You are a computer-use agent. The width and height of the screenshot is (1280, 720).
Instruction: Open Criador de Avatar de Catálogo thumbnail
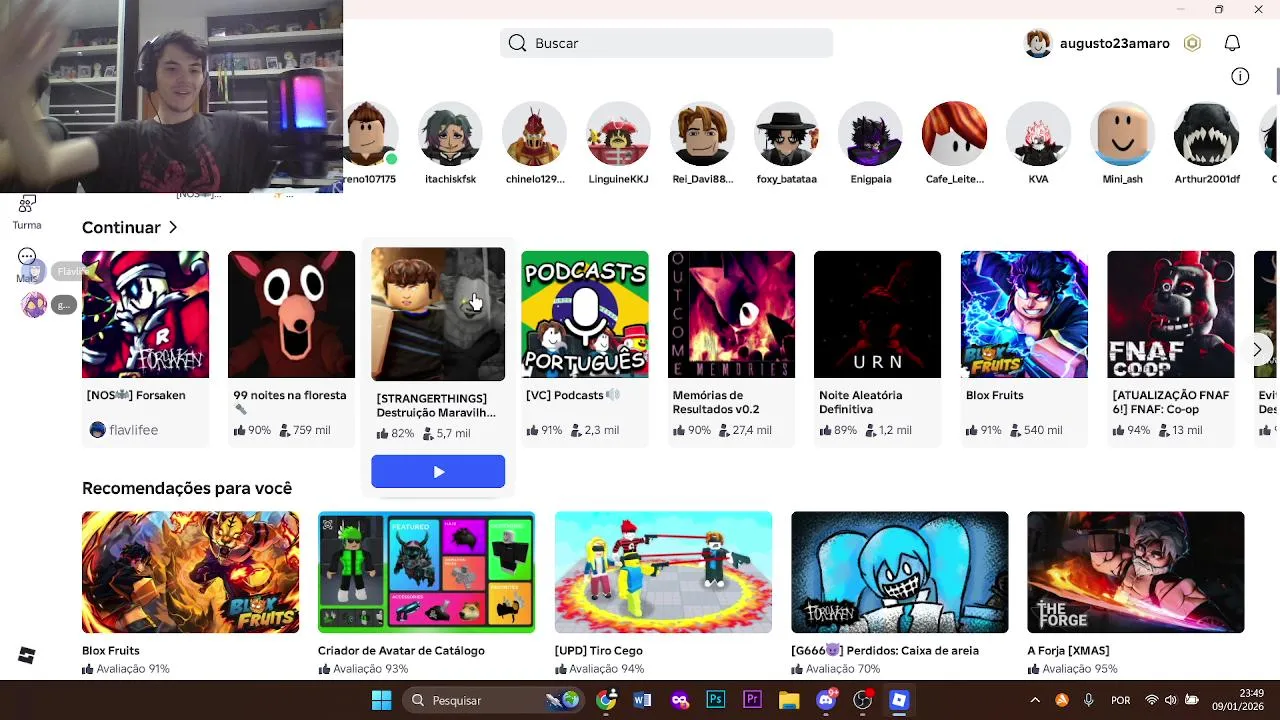click(x=426, y=572)
